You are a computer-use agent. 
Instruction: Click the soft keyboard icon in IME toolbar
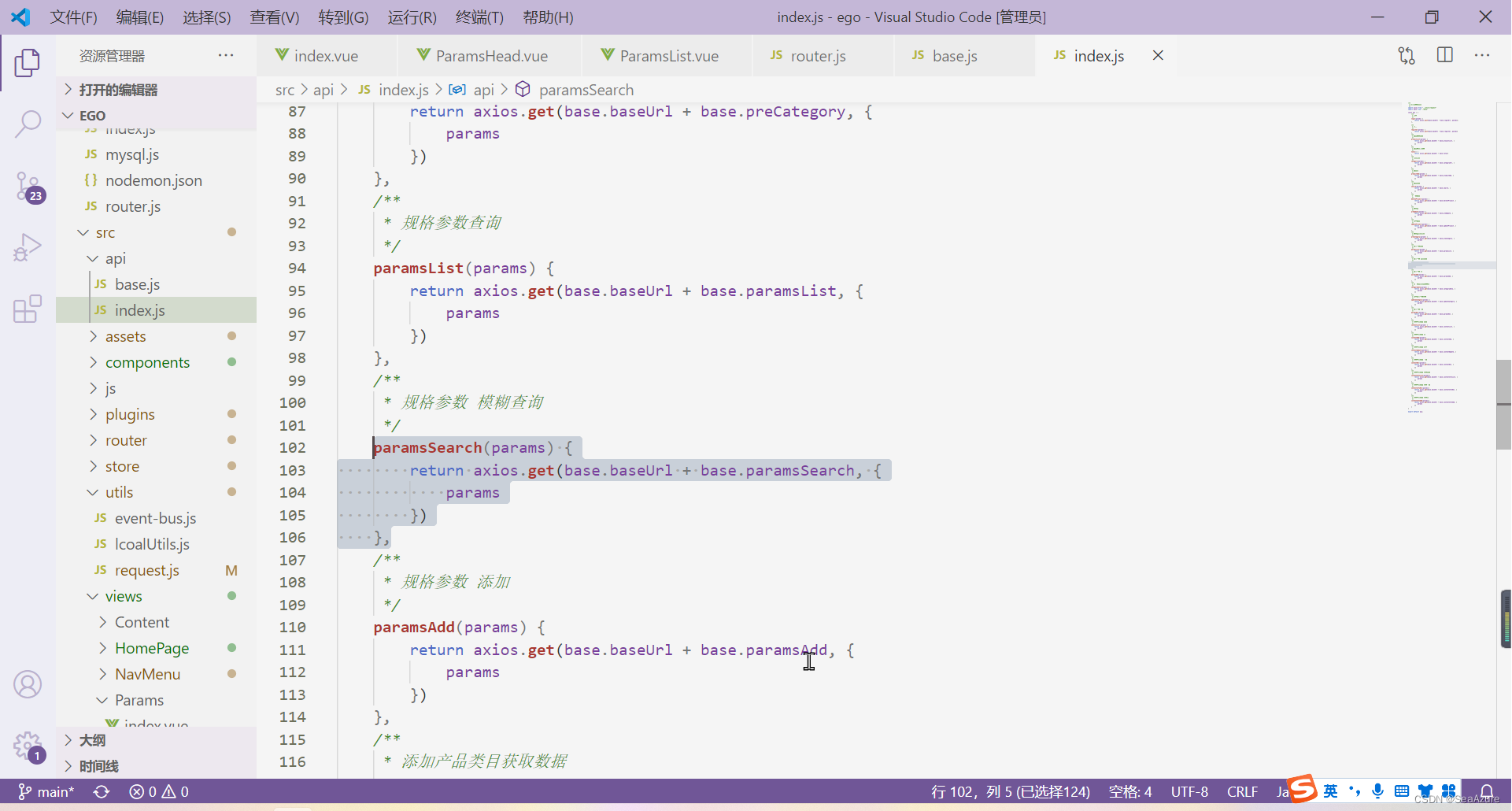pos(1402,791)
